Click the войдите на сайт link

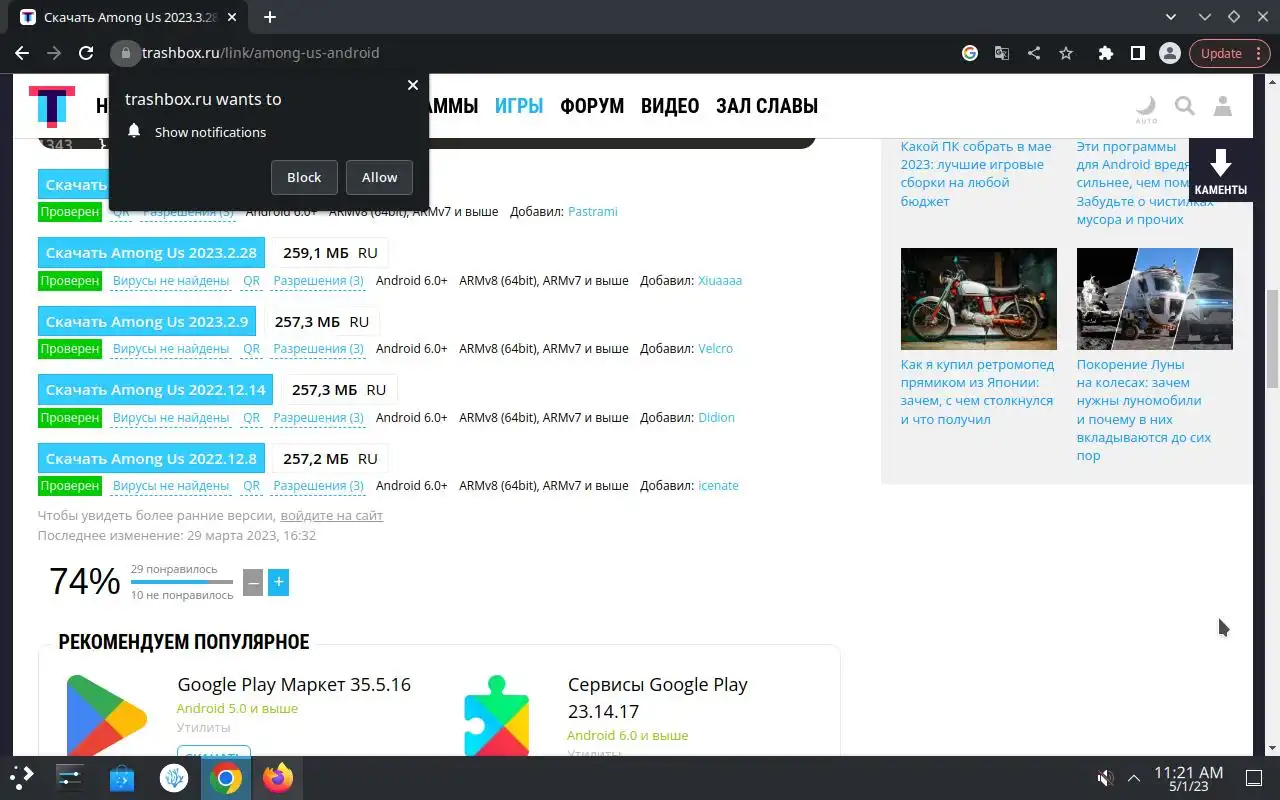tap(331, 516)
